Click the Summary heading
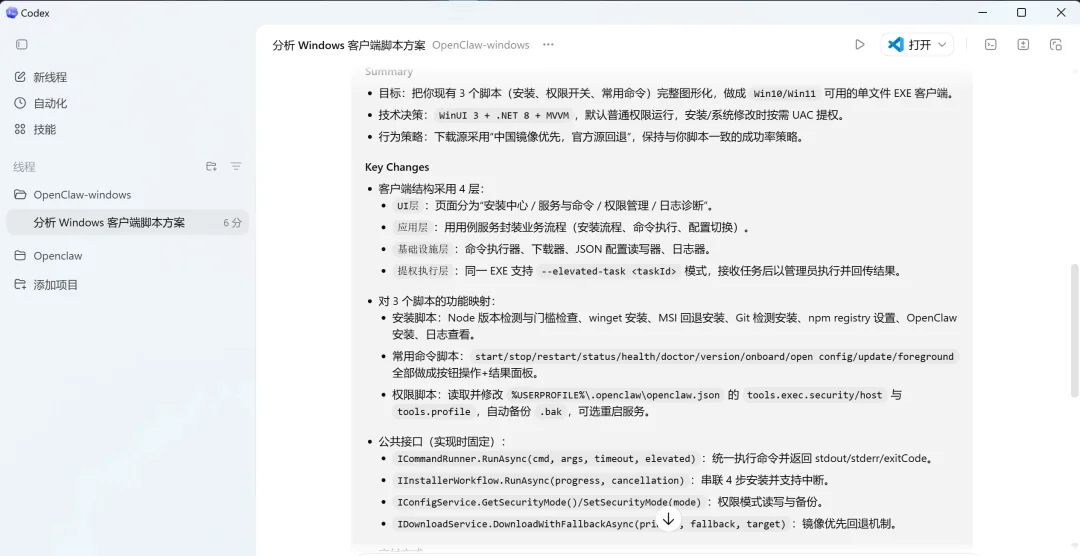Screen dimensions: 1080x556 click(388, 72)
